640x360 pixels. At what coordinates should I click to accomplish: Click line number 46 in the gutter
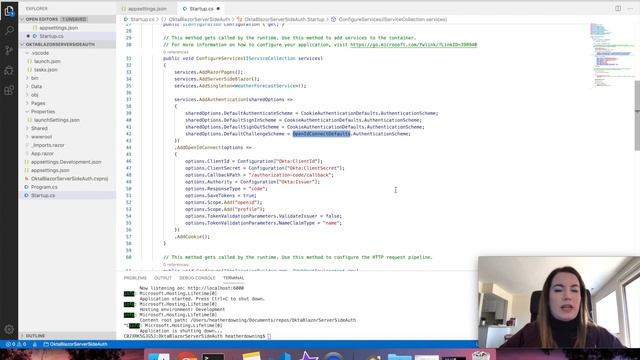(x=129, y=161)
